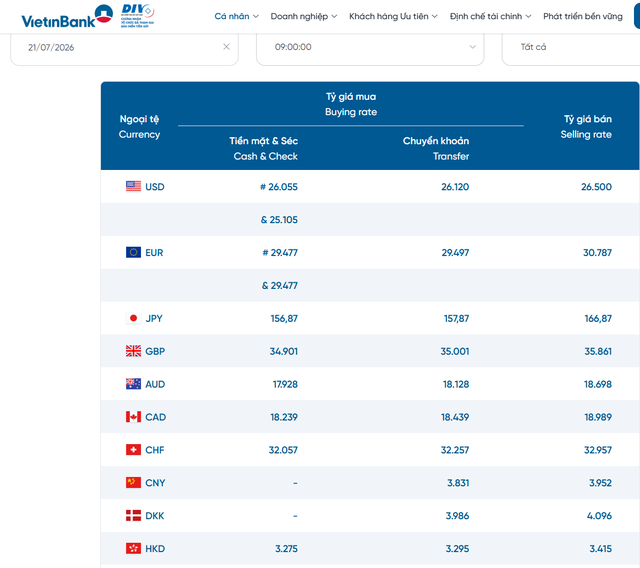
Task: Click USD selling rate 26.500
Action: click(x=596, y=186)
